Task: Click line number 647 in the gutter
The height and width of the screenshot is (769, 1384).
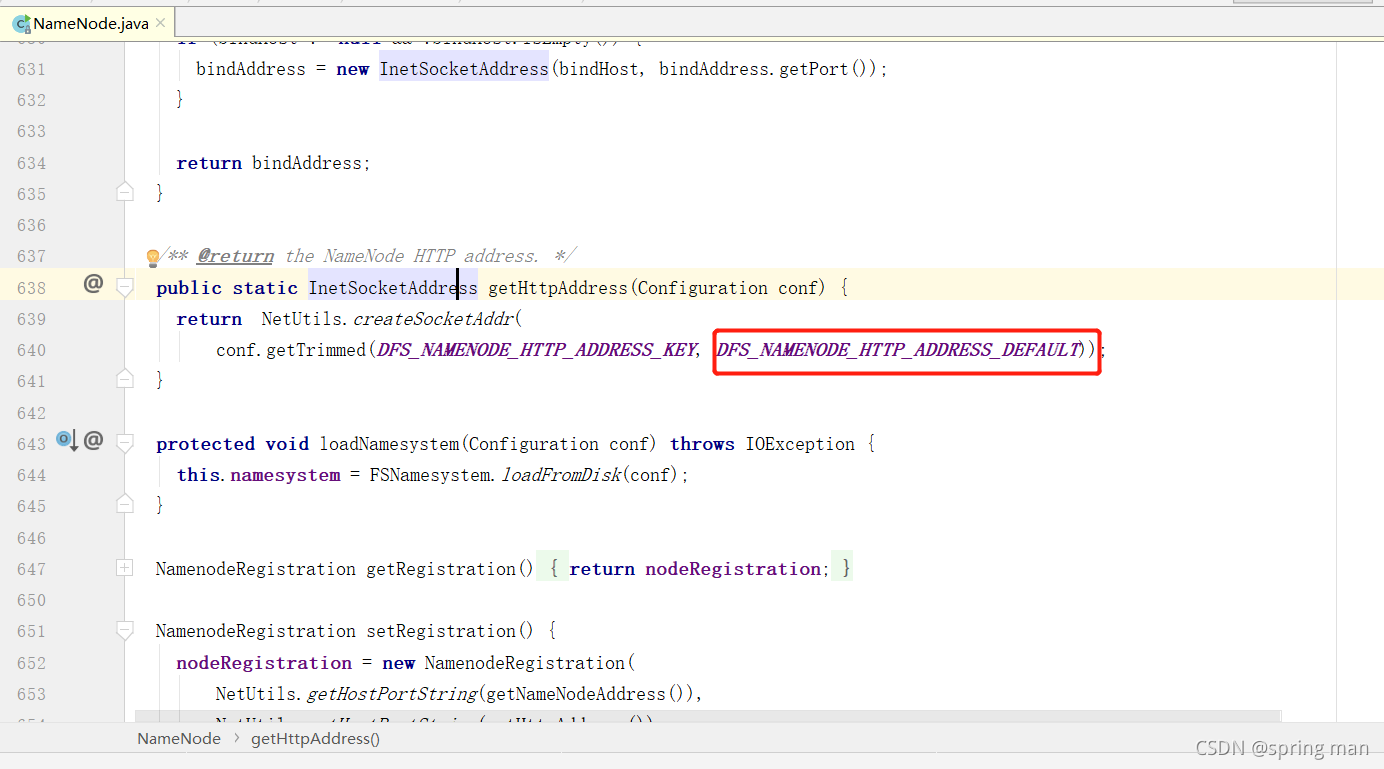Action: coord(31,569)
